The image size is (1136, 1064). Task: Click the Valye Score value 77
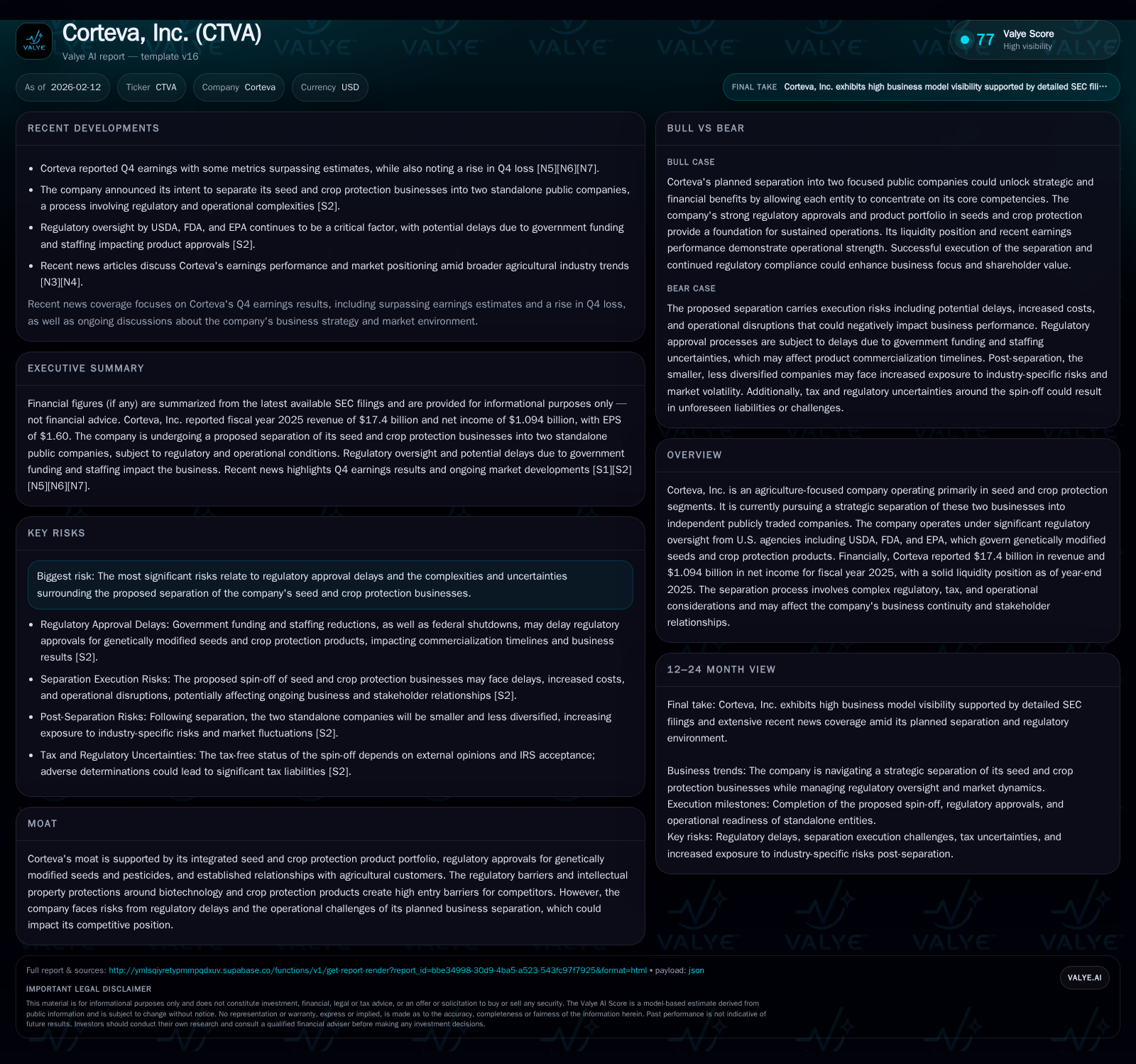tap(985, 40)
